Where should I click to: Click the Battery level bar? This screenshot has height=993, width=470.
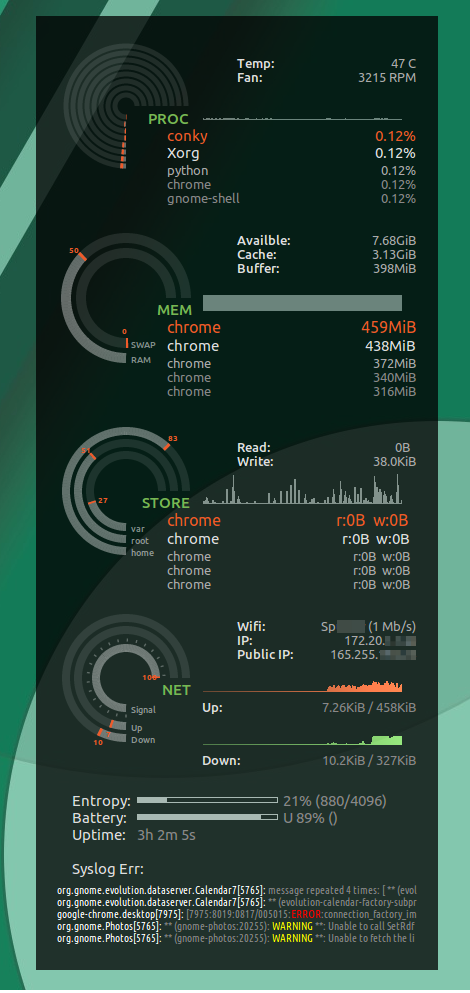[207, 818]
